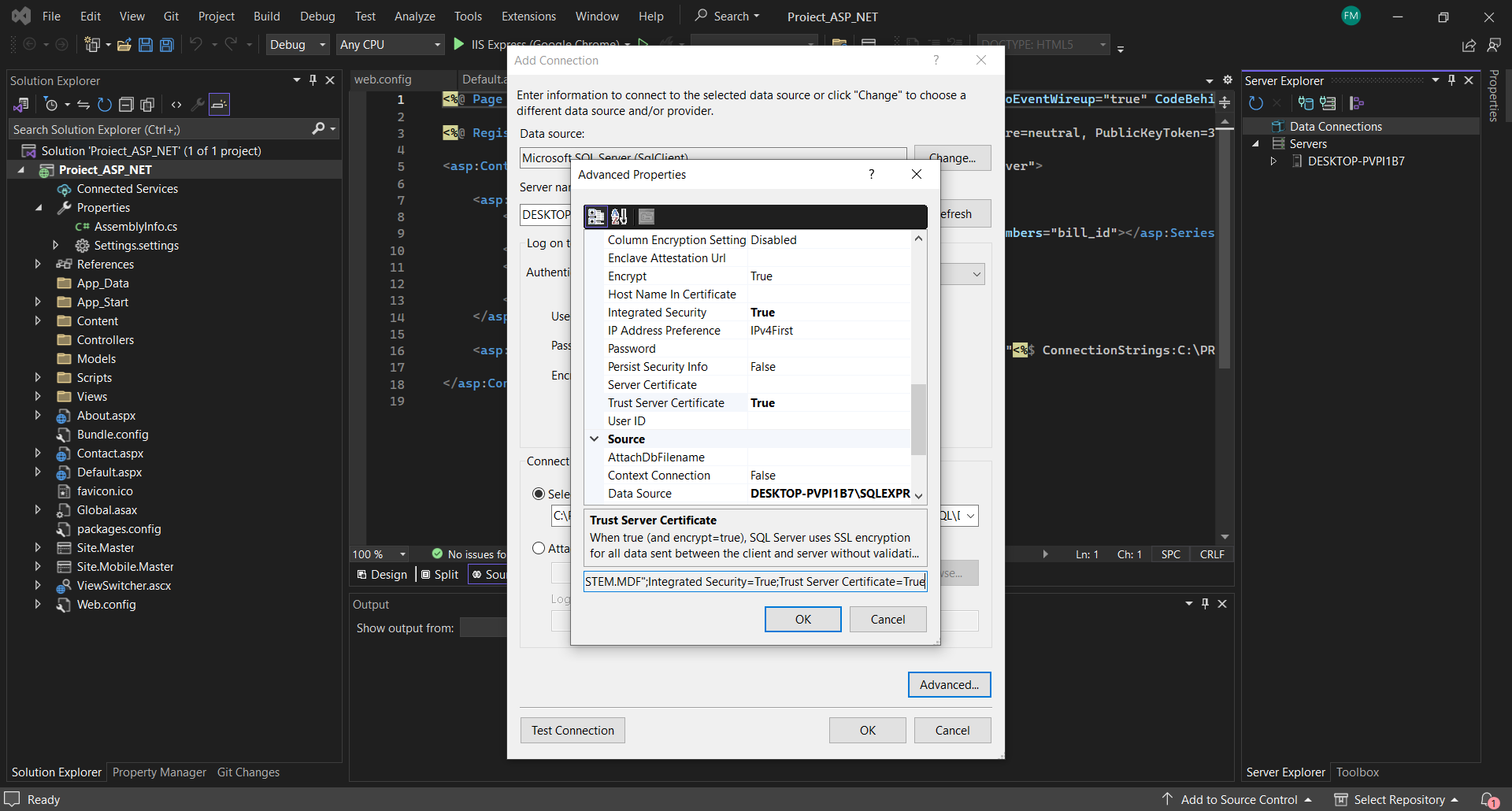This screenshot has width=1512, height=811.
Task: Click View Code icon in Solution Explorer
Action: point(176,104)
